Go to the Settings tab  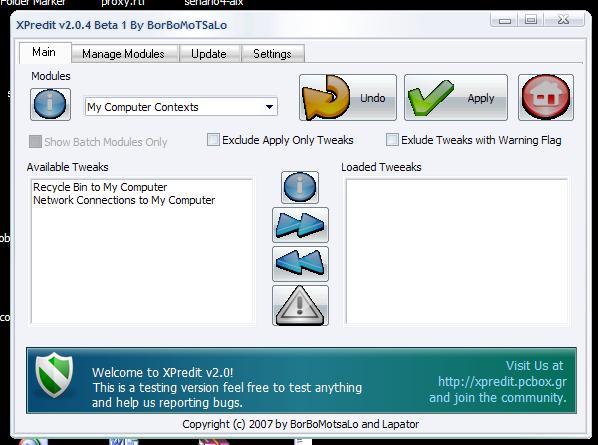[x=272, y=54]
